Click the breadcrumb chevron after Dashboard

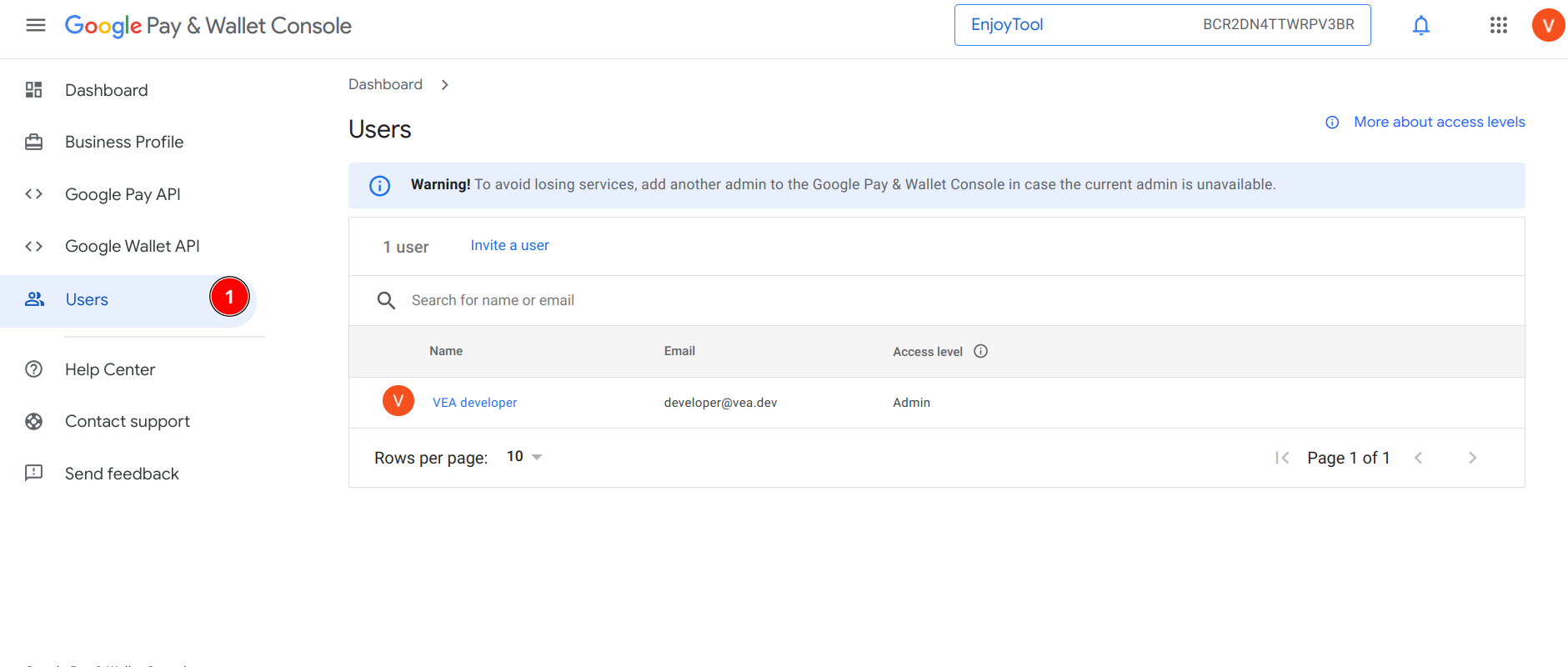point(445,84)
